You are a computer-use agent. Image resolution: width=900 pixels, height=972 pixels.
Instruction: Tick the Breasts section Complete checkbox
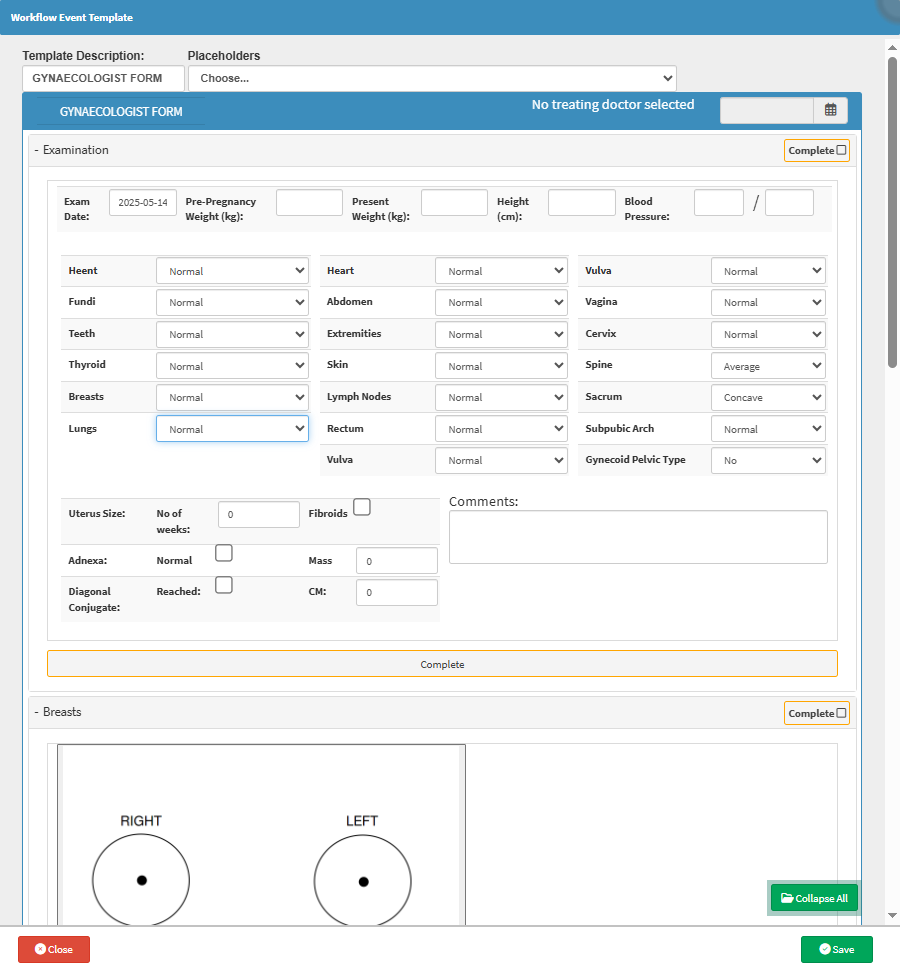pos(841,713)
